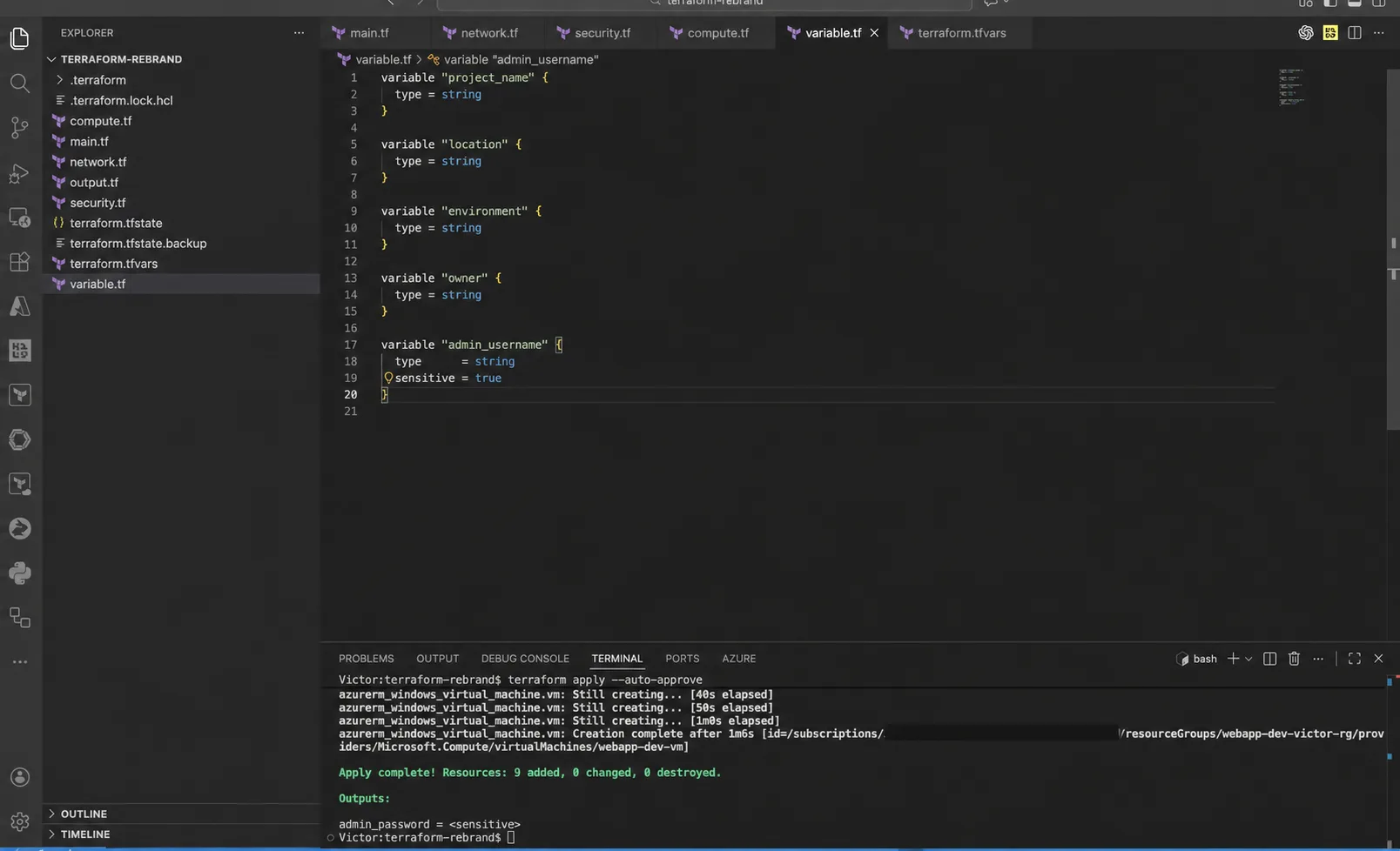
Task: Create a new terminal with plus icon
Action: [1233, 659]
